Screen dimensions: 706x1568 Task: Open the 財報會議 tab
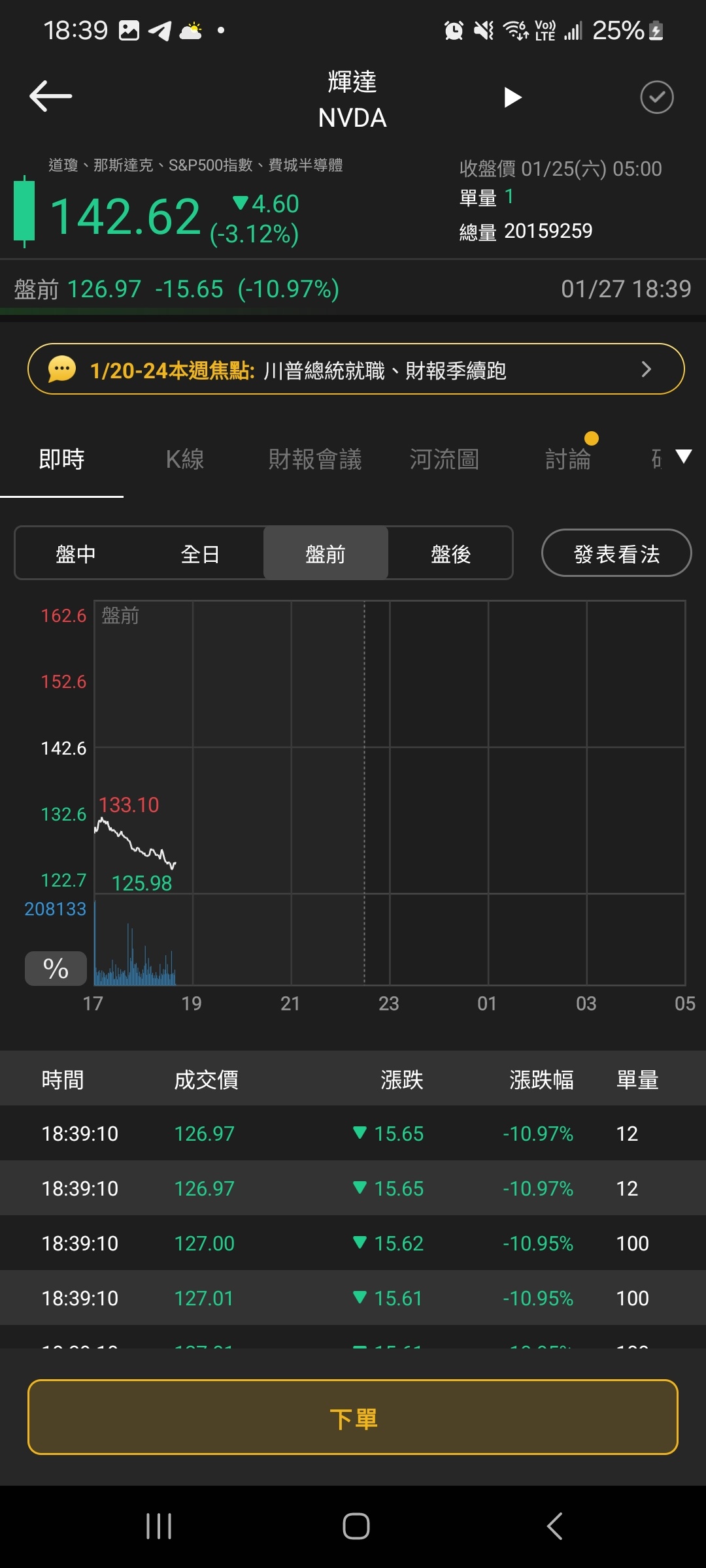(315, 460)
